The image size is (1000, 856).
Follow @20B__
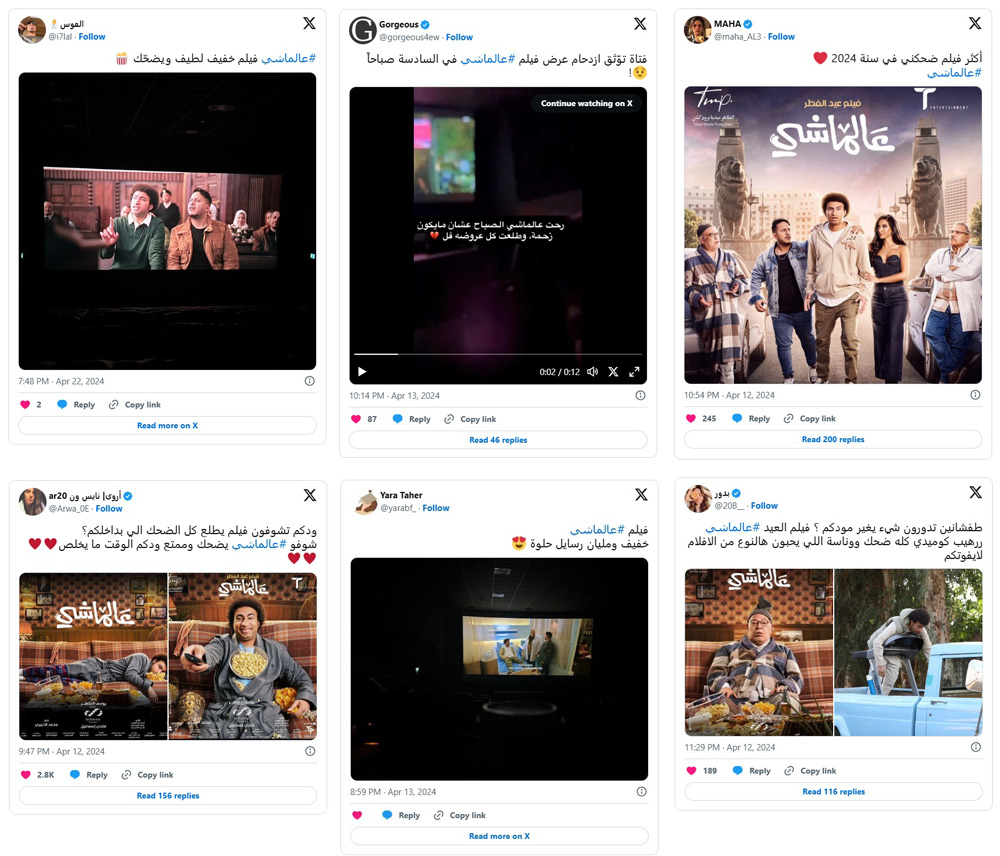click(x=764, y=505)
